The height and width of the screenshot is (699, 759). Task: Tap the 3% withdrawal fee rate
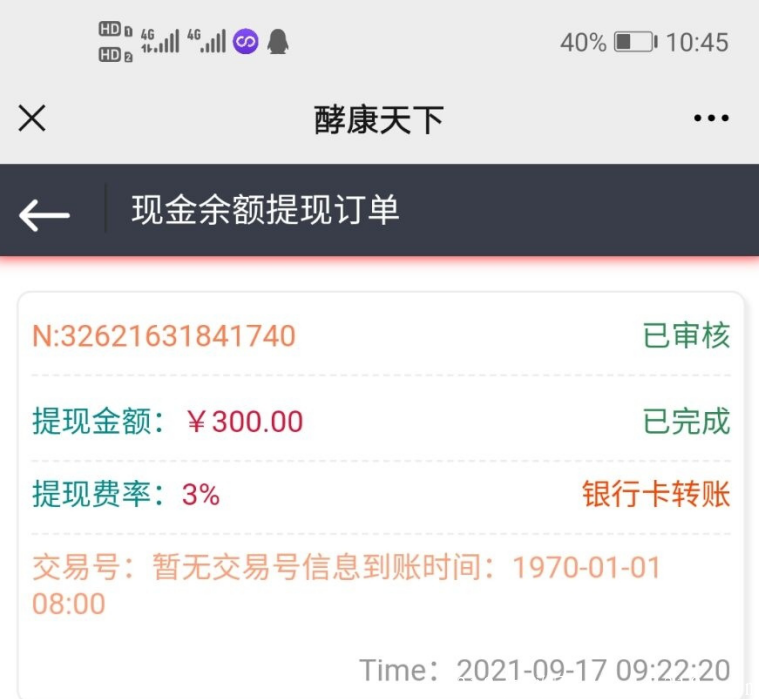200,494
